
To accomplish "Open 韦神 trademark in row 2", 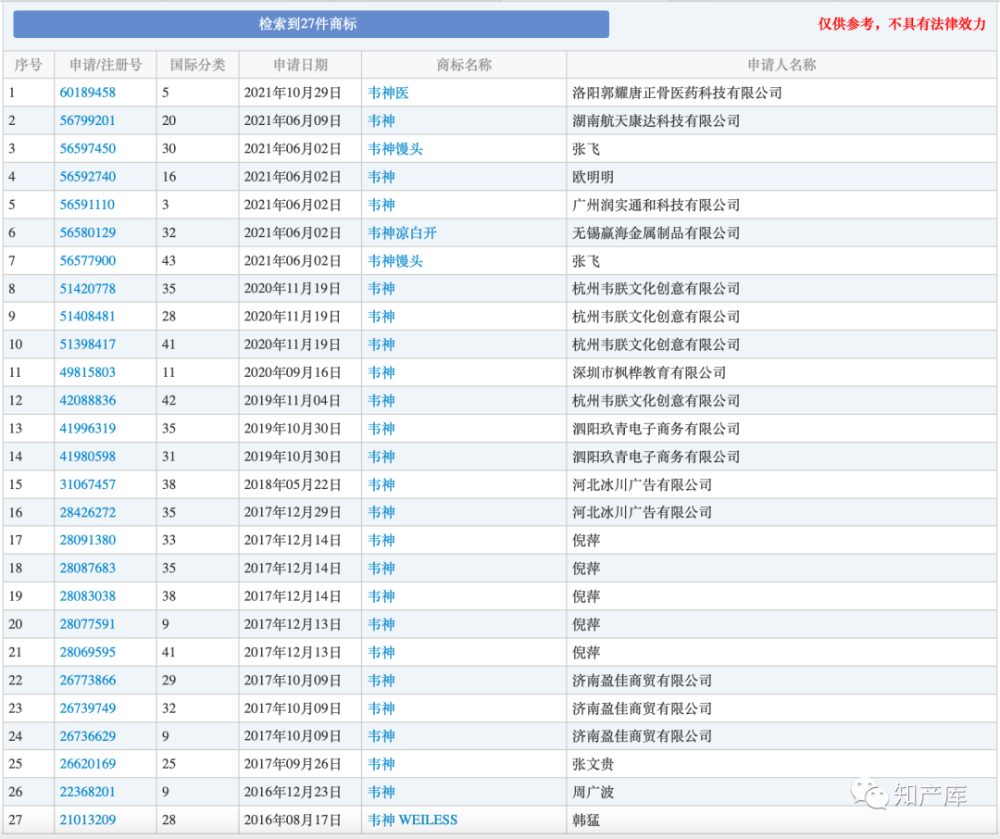I will tap(381, 120).
